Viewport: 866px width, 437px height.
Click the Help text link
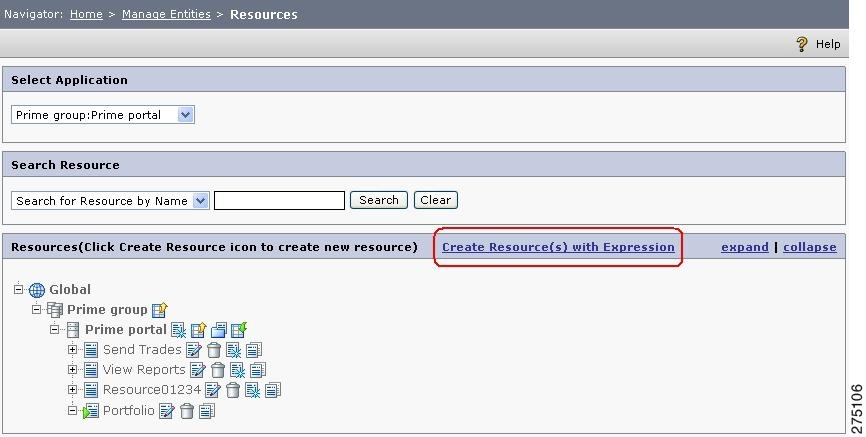pyautogui.click(x=828, y=44)
